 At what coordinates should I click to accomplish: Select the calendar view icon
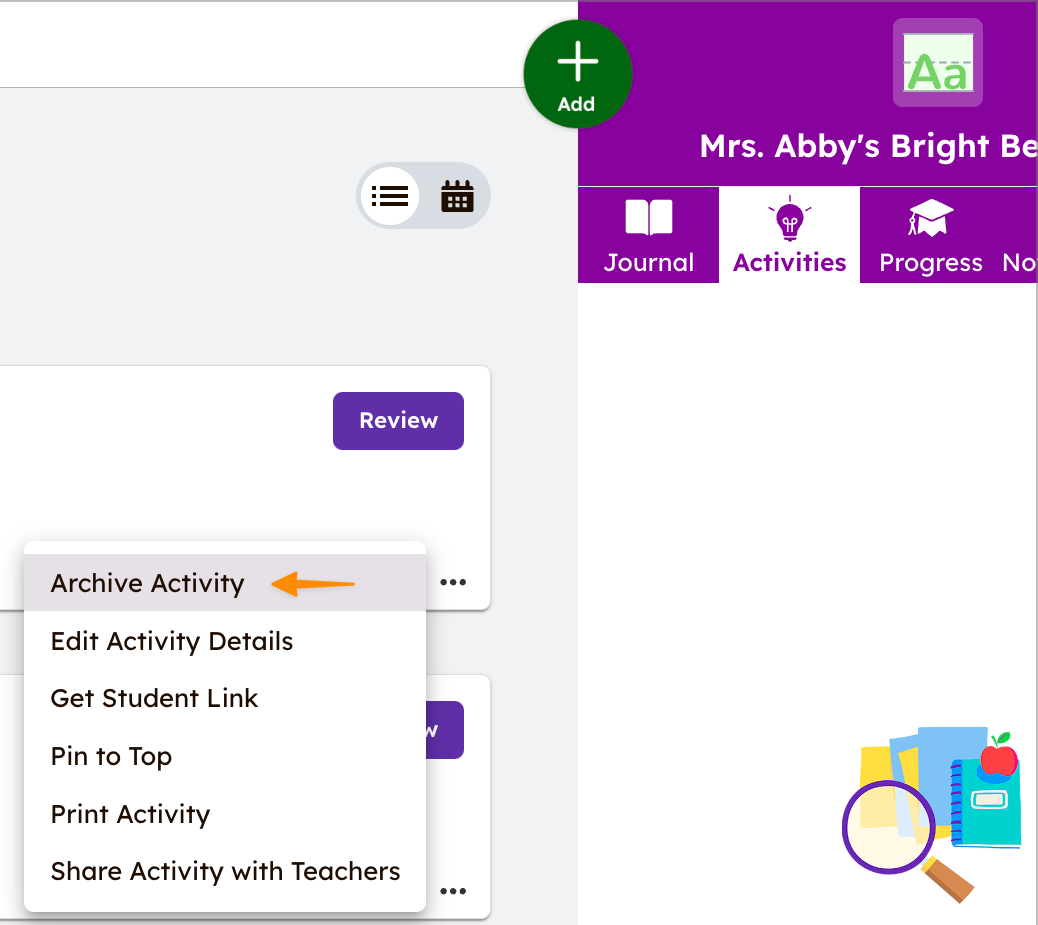tap(457, 196)
